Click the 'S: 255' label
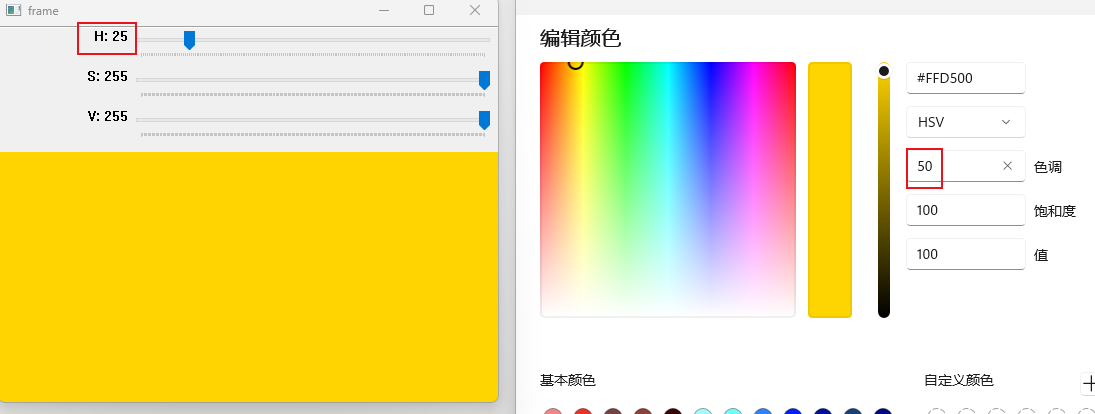Screen dimensions: 1095x414 point(108,77)
